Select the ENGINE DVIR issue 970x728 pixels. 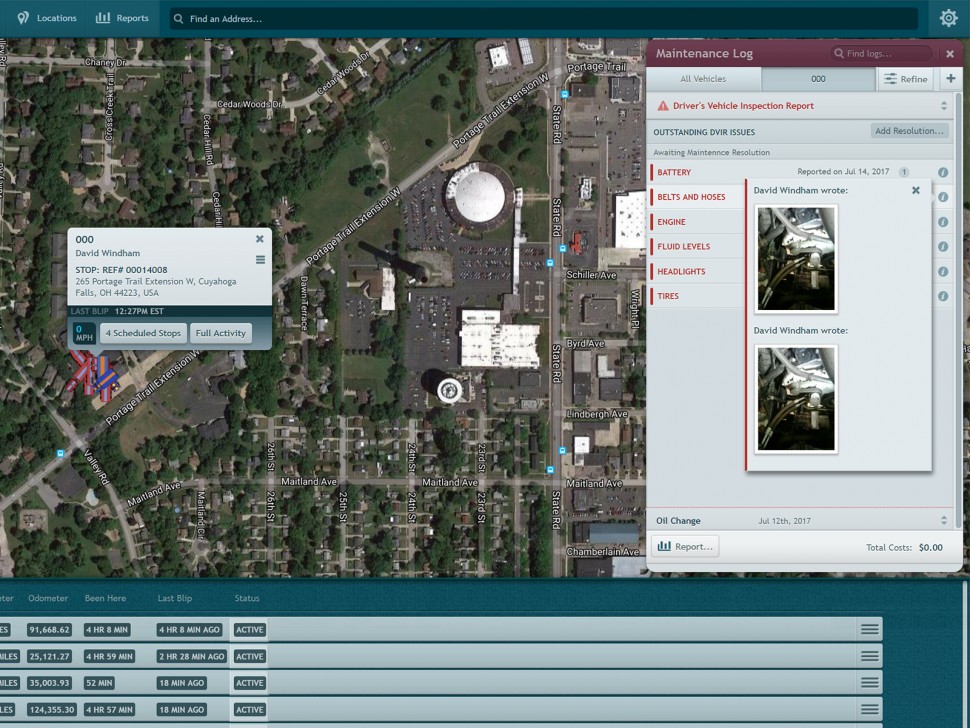pyautogui.click(x=671, y=221)
